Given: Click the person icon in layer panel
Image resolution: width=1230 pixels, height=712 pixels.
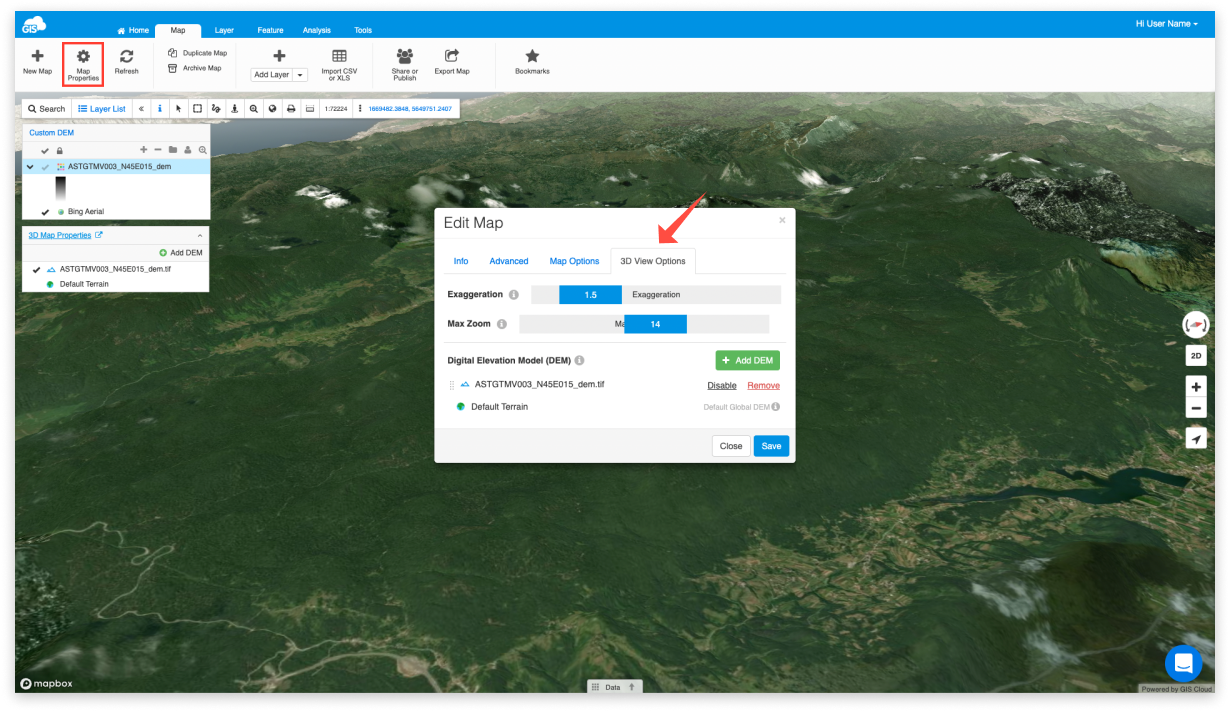Looking at the screenshot, I should pyautogui.click(x=187, y=149).
